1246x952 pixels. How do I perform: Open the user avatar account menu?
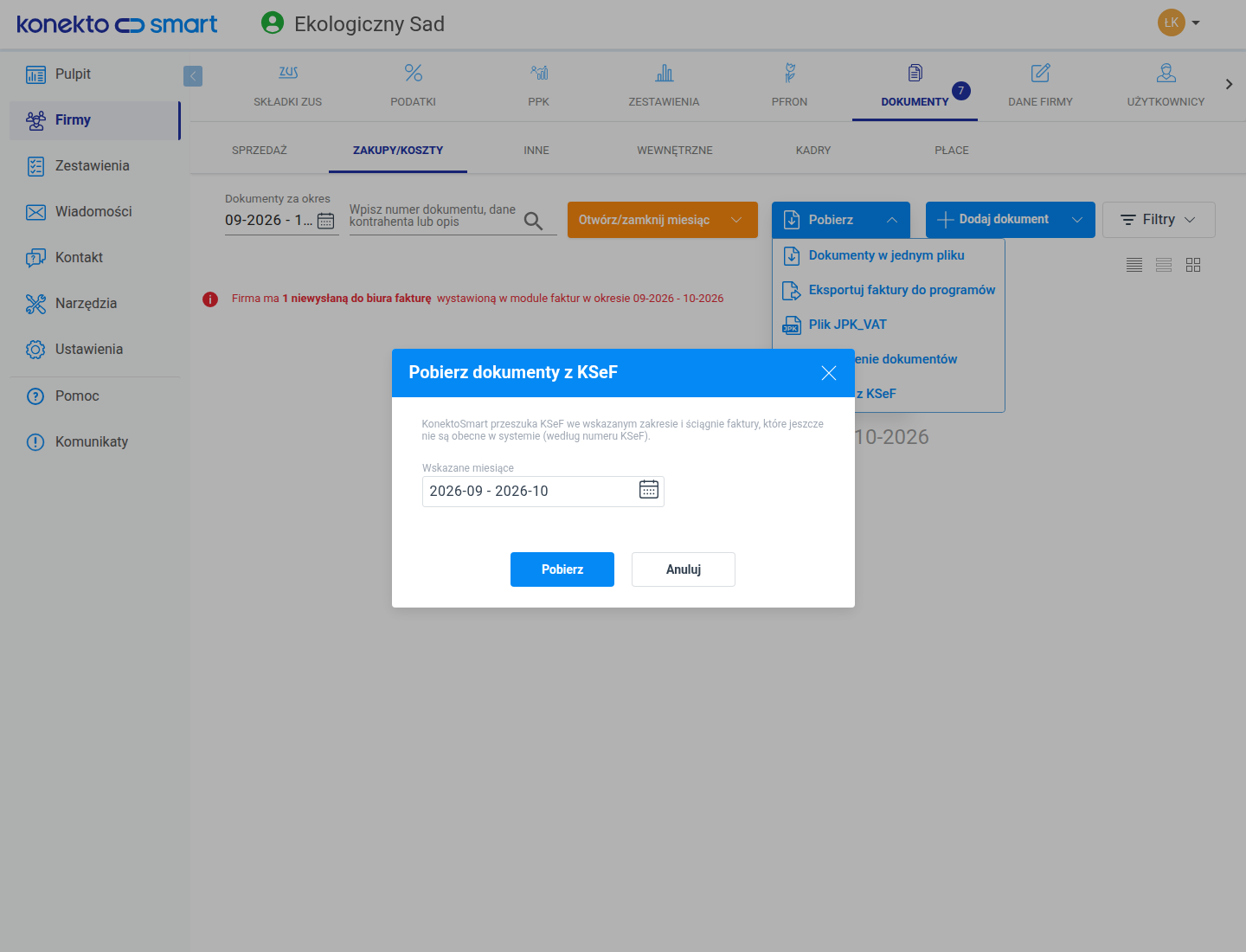[x=1179, y=23]
